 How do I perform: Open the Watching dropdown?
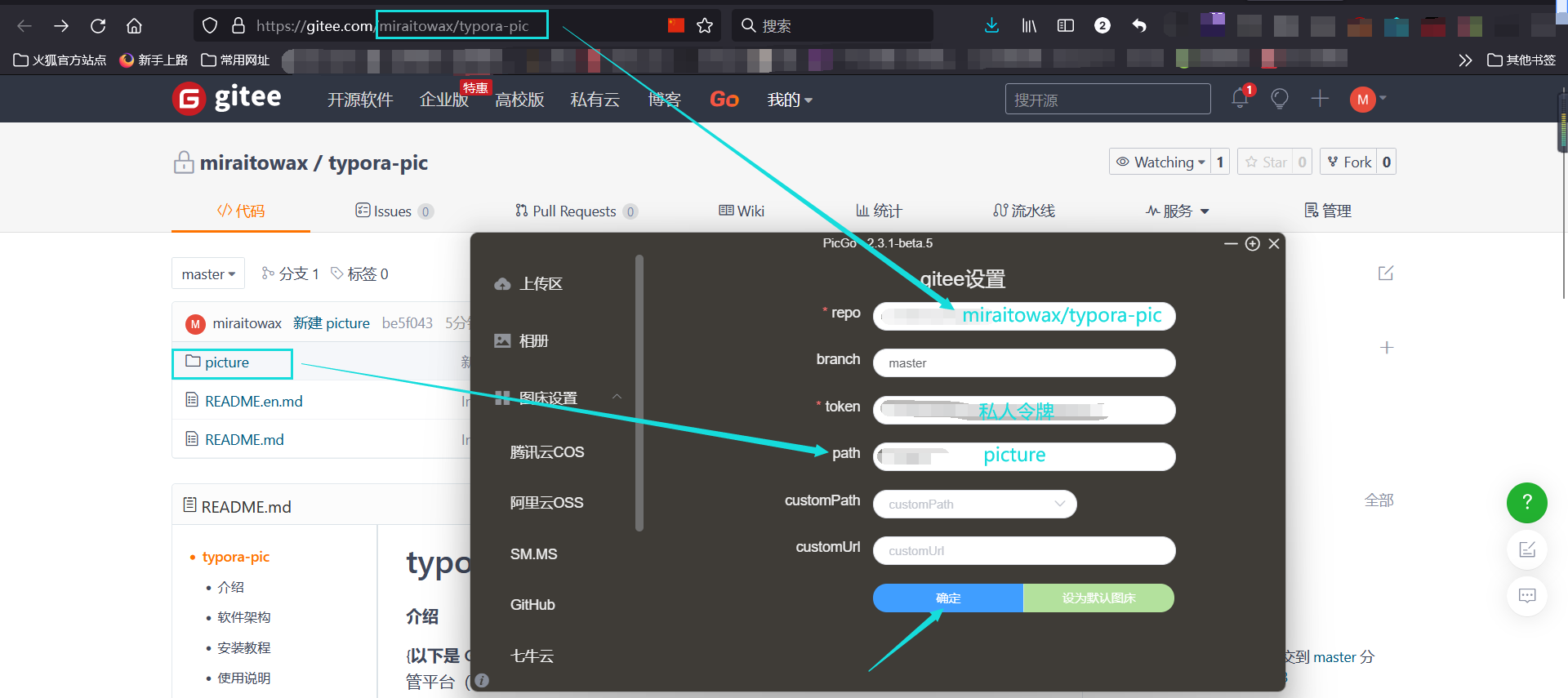click(x=1160, y=162)
